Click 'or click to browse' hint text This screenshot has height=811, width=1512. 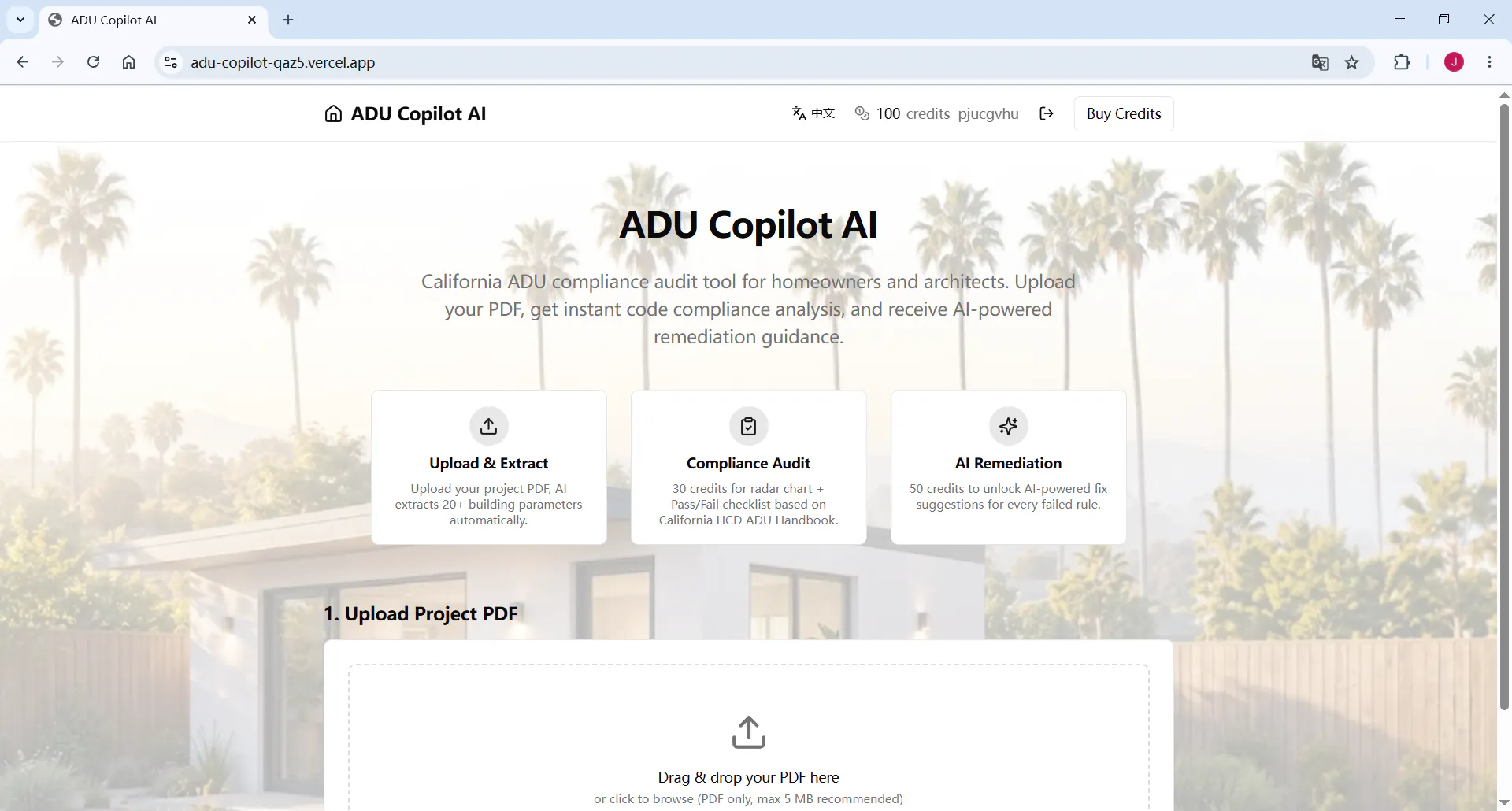(749, 798)
